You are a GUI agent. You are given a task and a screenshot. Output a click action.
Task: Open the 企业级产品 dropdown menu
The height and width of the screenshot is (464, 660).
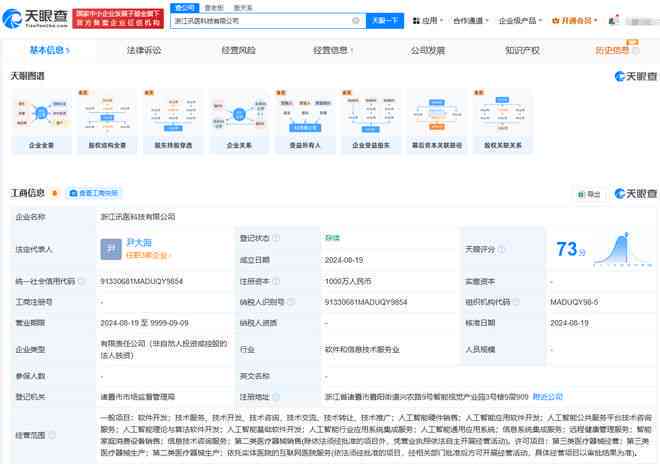520,20
